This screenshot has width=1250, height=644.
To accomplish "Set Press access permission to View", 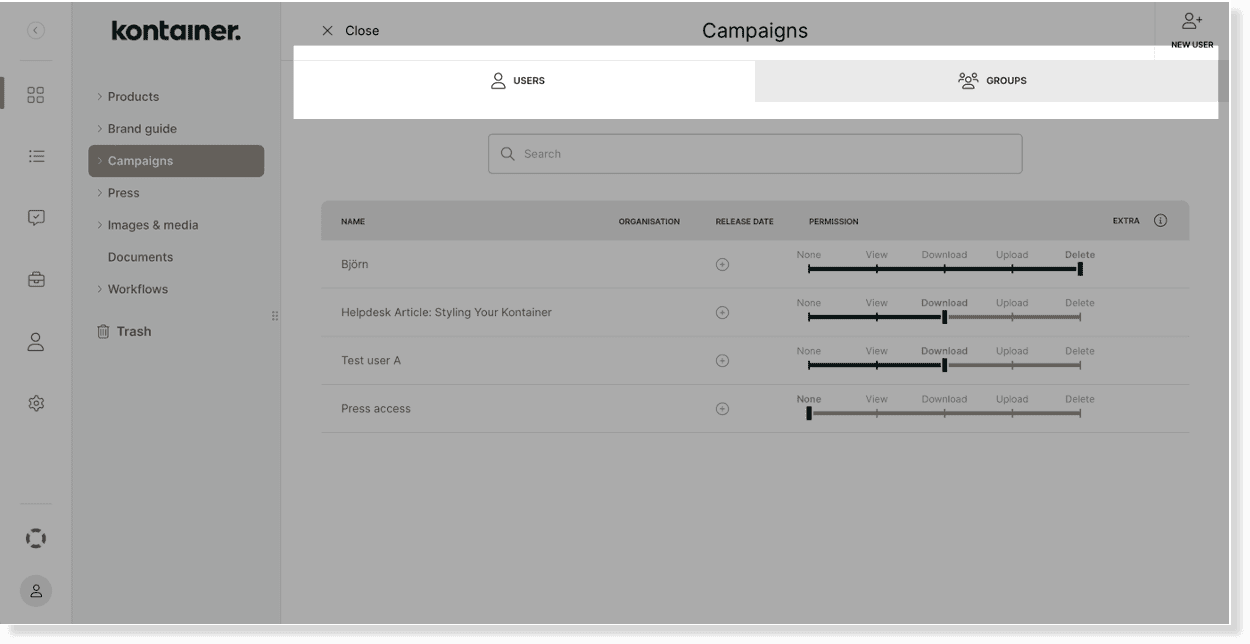I will [x=876, y=412].
